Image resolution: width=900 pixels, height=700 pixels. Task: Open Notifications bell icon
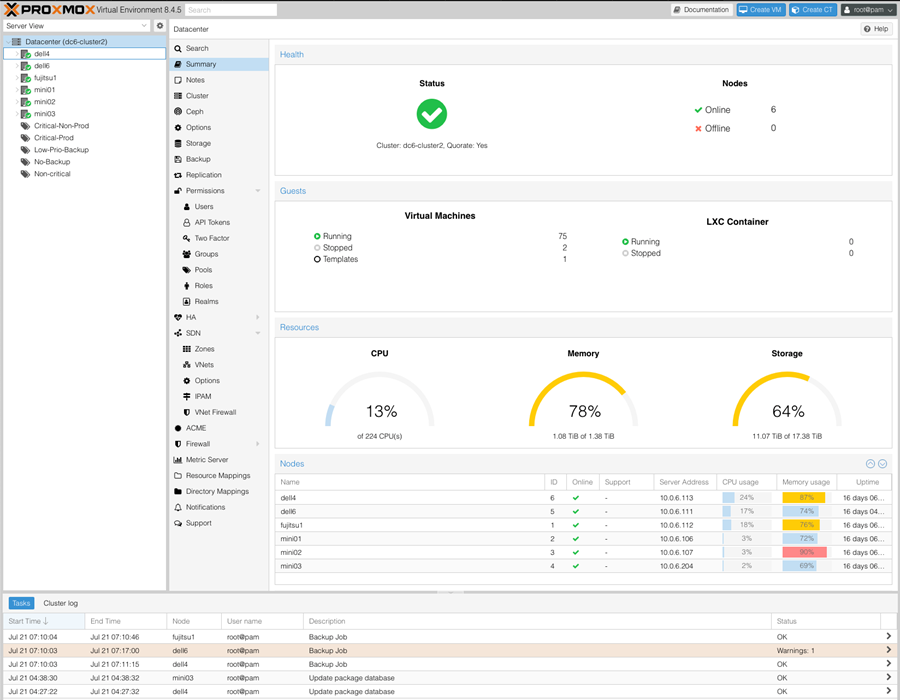(x=178, y=507)
